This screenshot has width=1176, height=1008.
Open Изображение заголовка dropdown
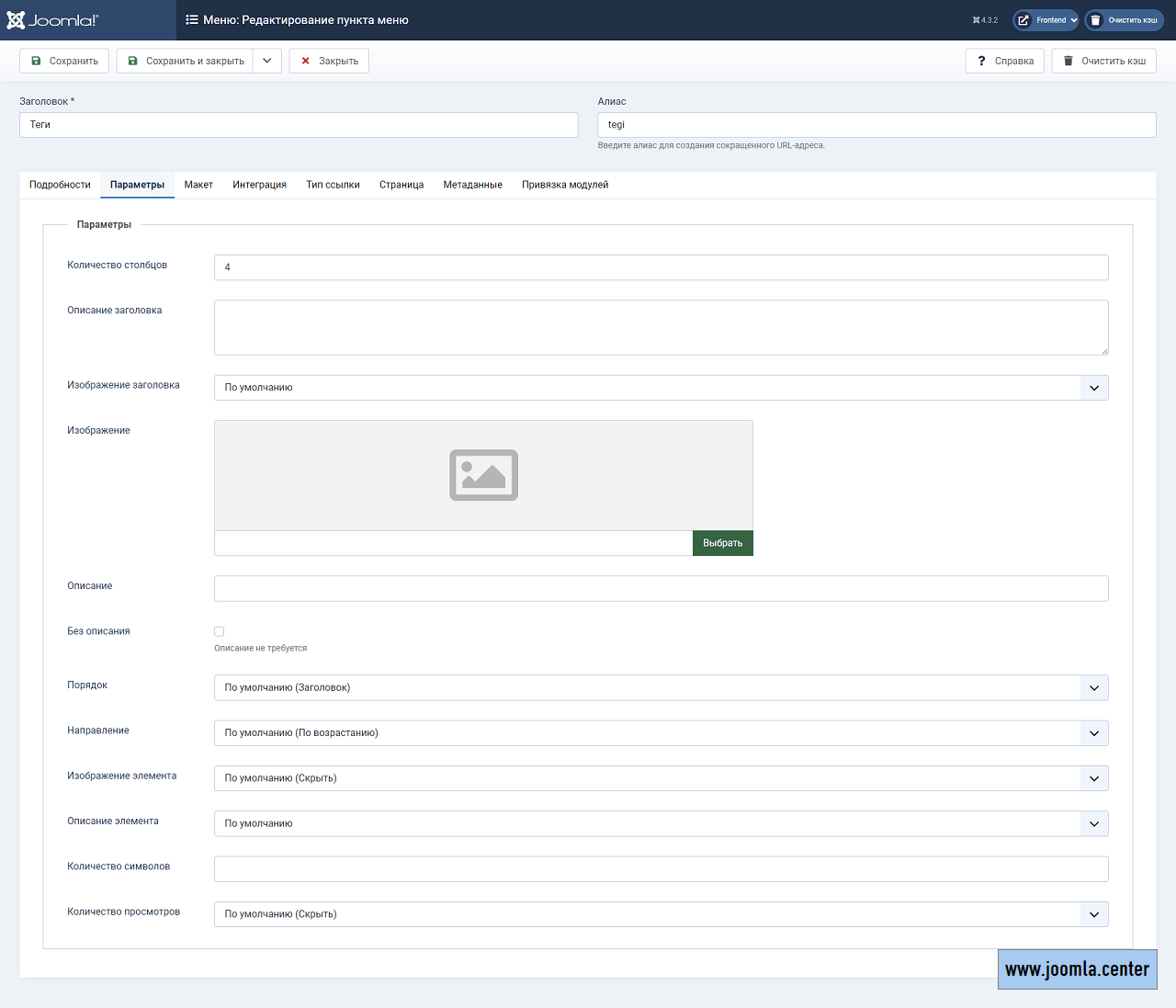(x=661, y=388)
